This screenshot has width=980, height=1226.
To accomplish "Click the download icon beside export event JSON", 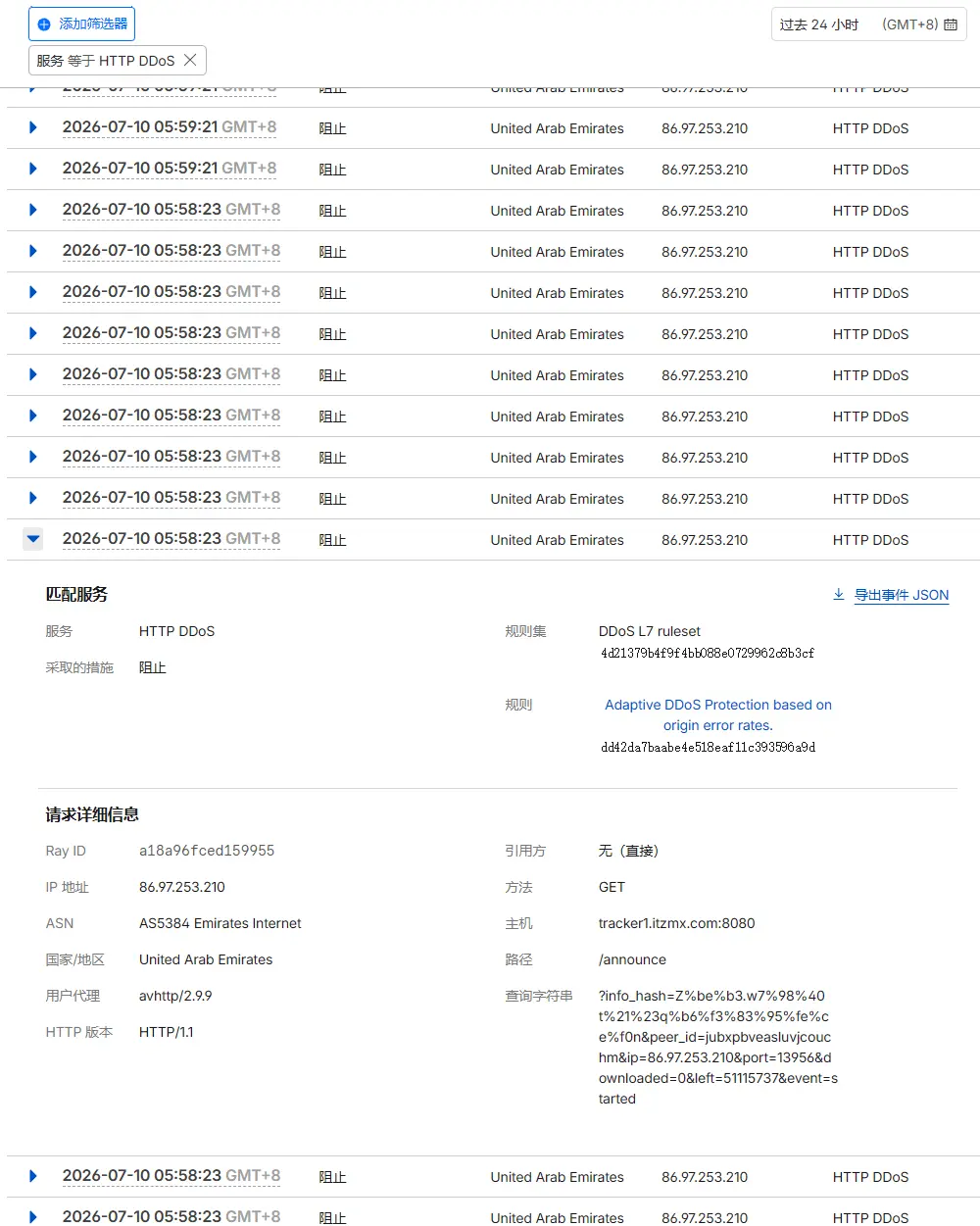I will pos(839,594).
